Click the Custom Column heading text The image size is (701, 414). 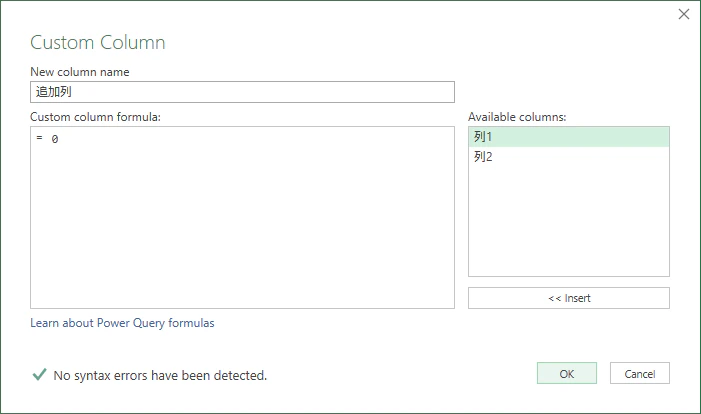pos(98,43)
